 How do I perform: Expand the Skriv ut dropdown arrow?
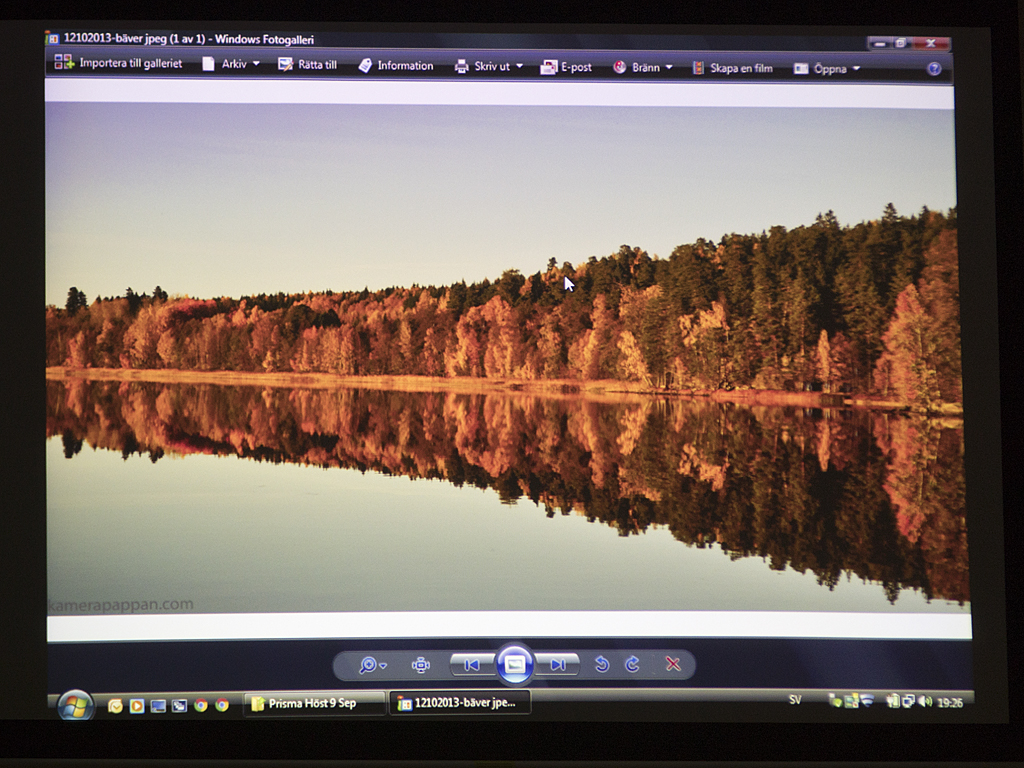(x=520, y=66)
